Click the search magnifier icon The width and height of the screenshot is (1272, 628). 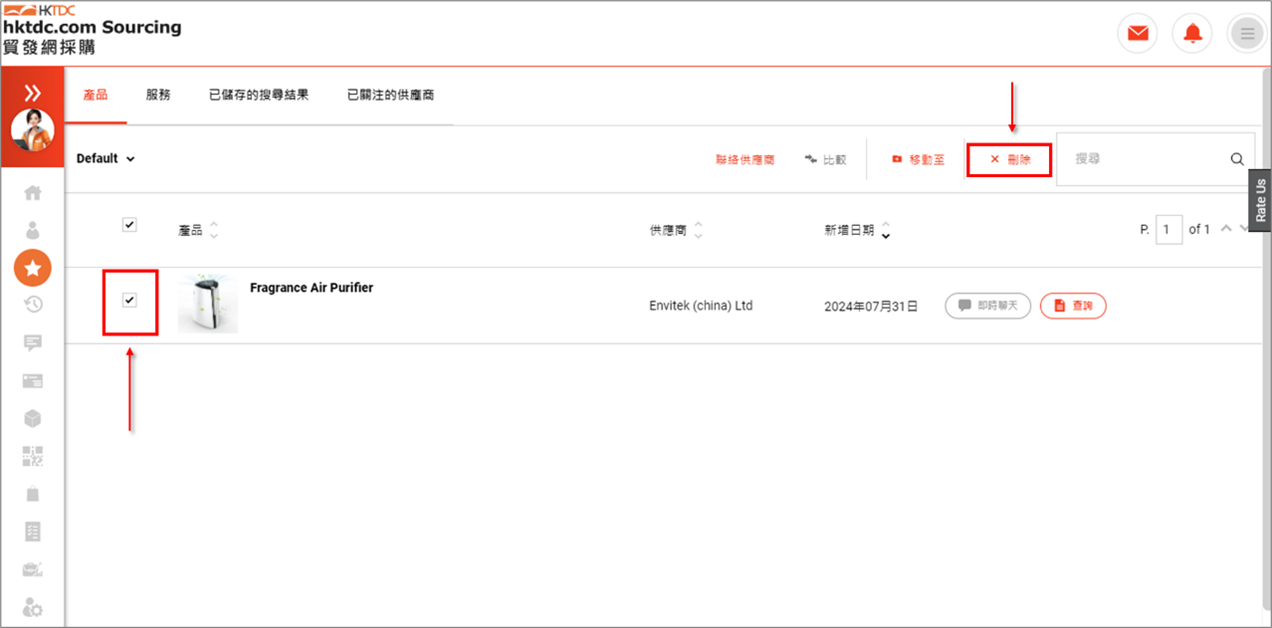[1237, 159]
